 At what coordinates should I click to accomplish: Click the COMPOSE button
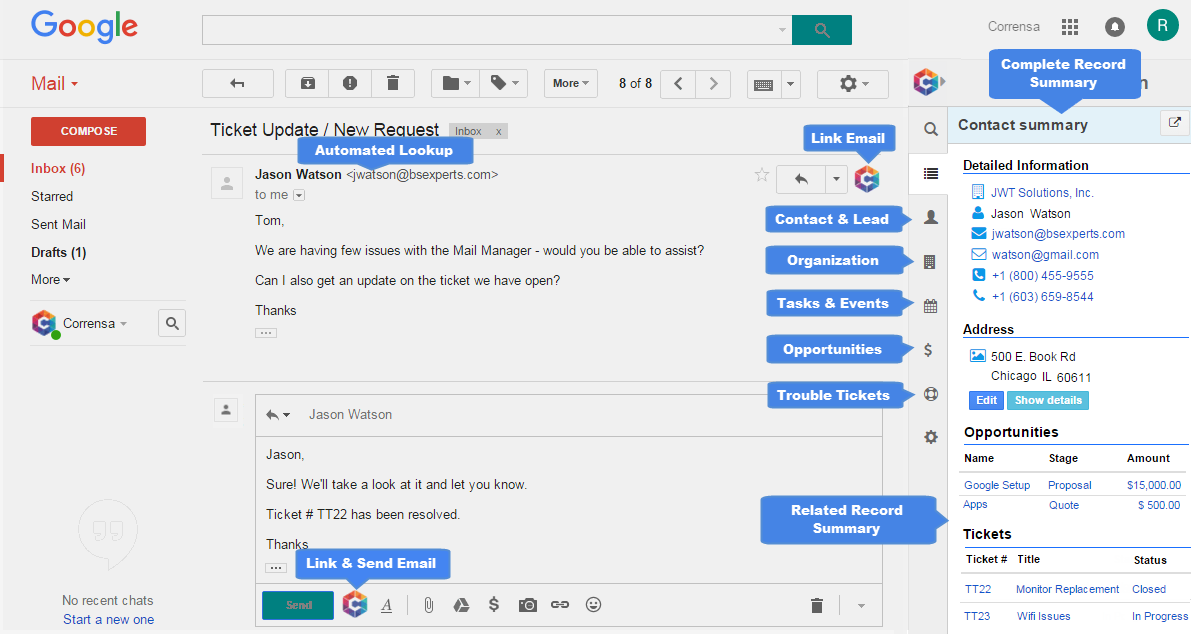click(88, 131)
